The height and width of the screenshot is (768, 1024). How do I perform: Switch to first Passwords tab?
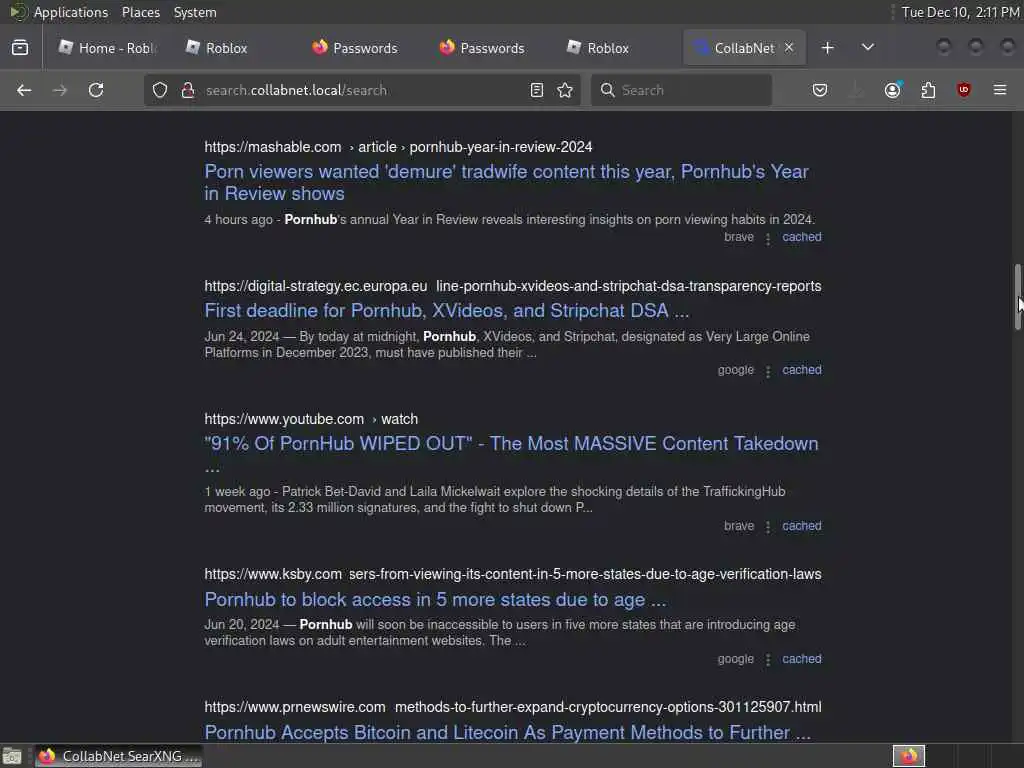coord(356,48)
